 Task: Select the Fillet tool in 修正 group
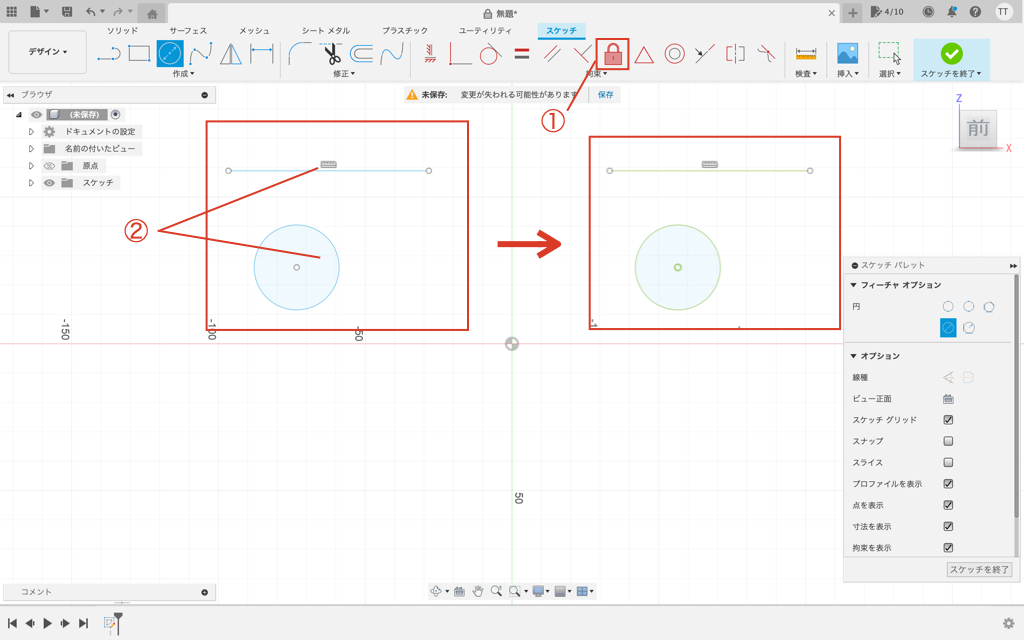[x=299, y=54]
